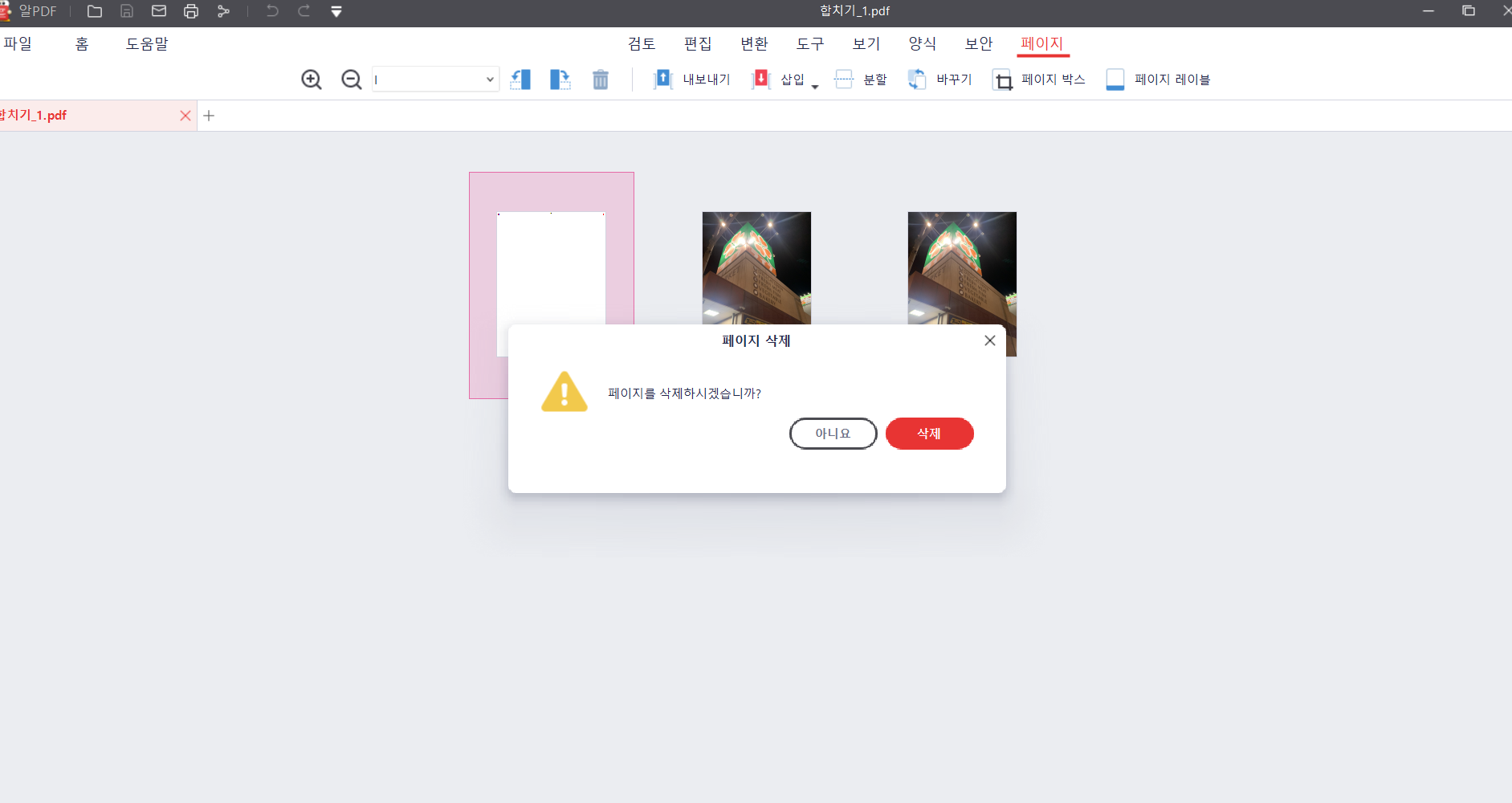
Task: Switch to the 보안 ribbon tab
Action: pos(978,43)
